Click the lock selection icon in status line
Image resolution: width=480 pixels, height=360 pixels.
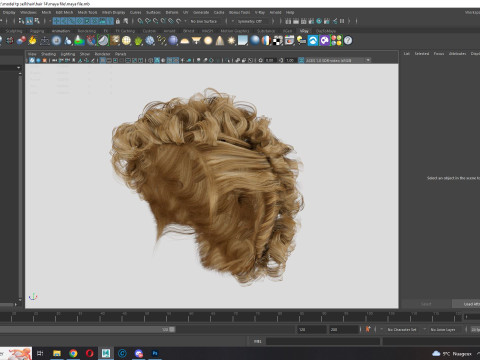(x=118, y=21)
